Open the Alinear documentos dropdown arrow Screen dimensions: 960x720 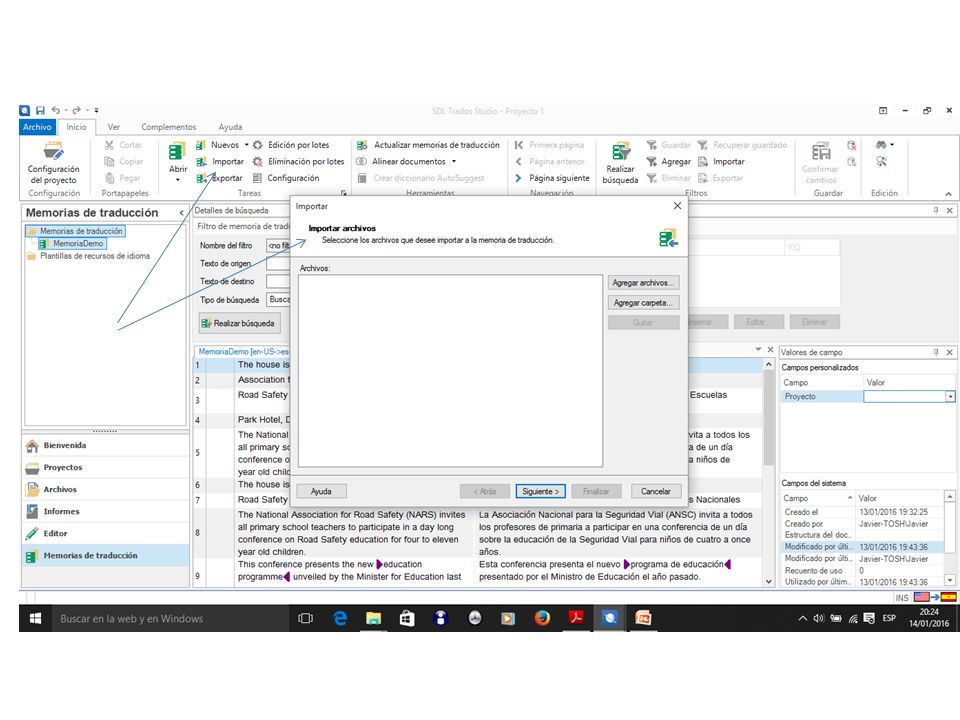454,162
